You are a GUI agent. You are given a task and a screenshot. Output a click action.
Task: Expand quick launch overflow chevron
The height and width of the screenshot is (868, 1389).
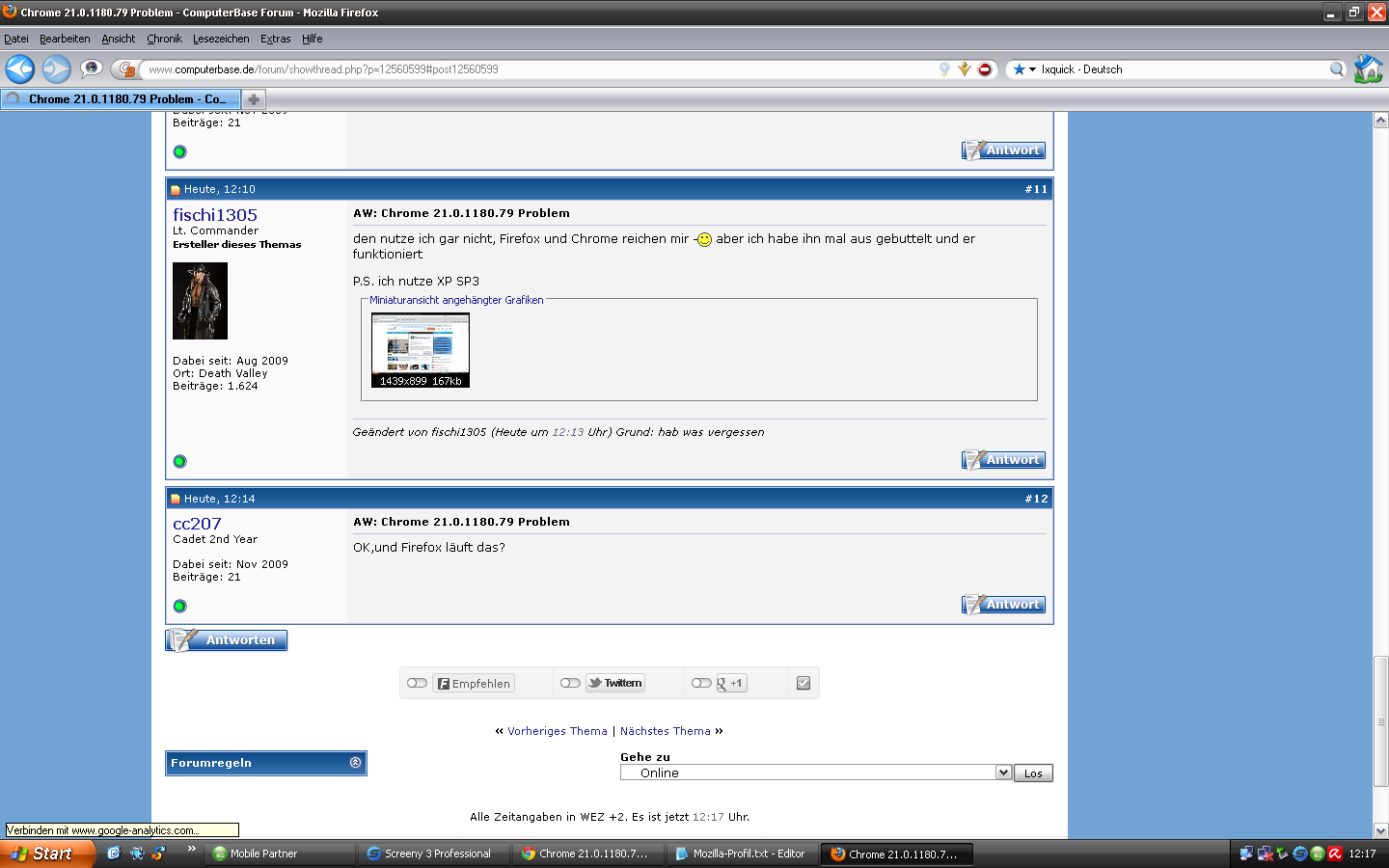point(191,849)
